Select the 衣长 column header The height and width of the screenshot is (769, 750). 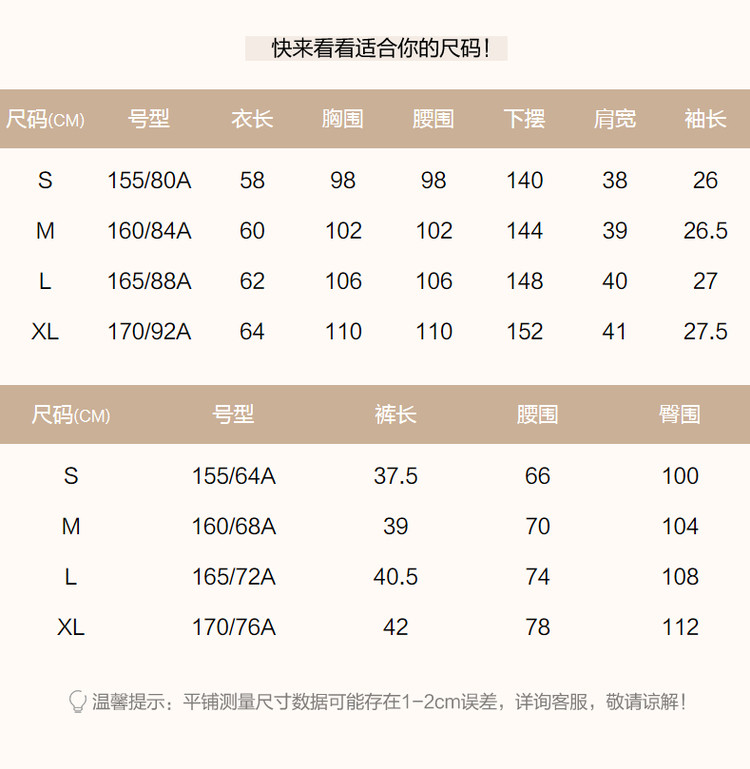click(x=252, y=119)
